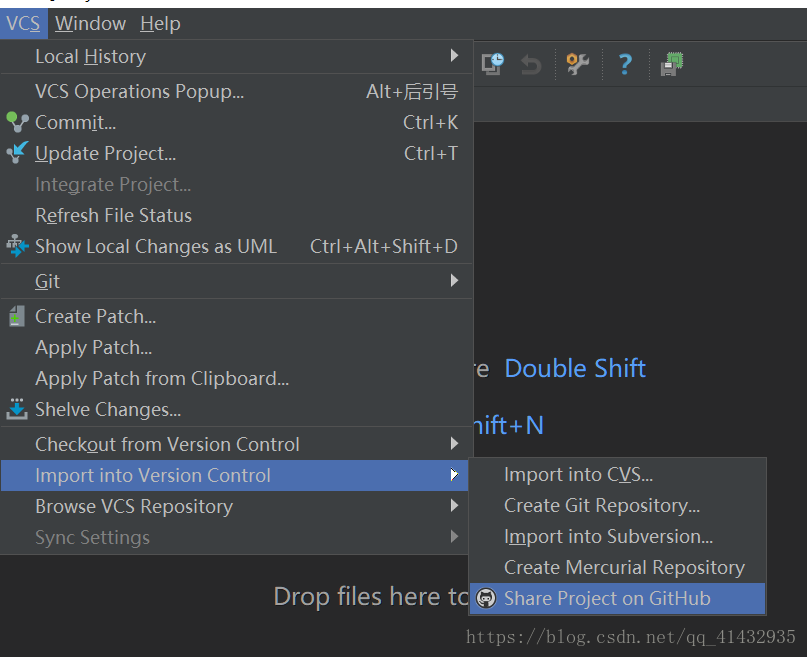The height and width of the screenshot is (657, 807).
Task: Select Create Mercurial Repository
Action: 618,567
